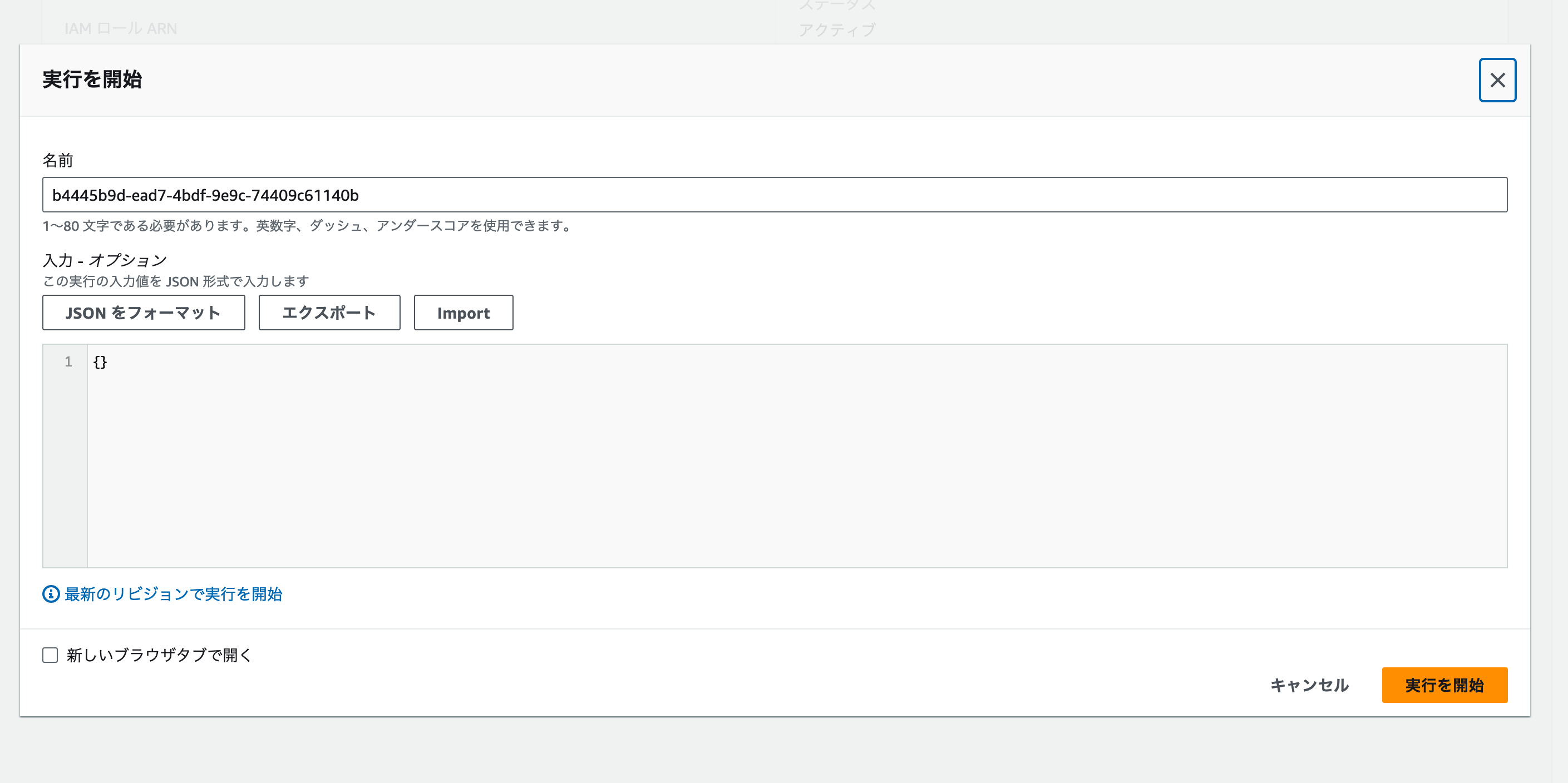This screenshot has width=1568, height=783.
Task: Click the 新しいブラウザタブで開く label text
Action: (x=159, y=655)
